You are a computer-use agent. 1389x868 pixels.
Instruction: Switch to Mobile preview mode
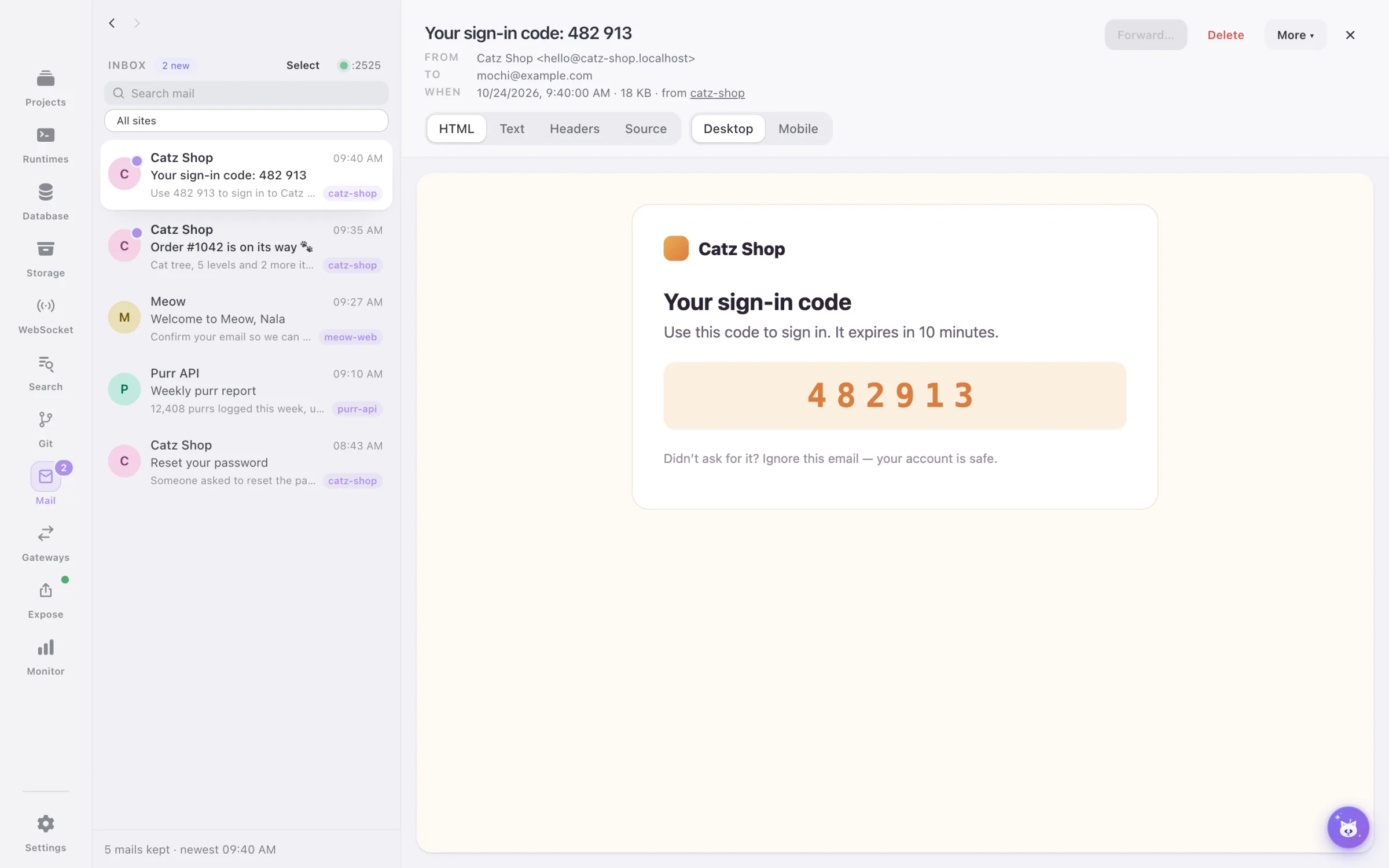click(798, 128)
